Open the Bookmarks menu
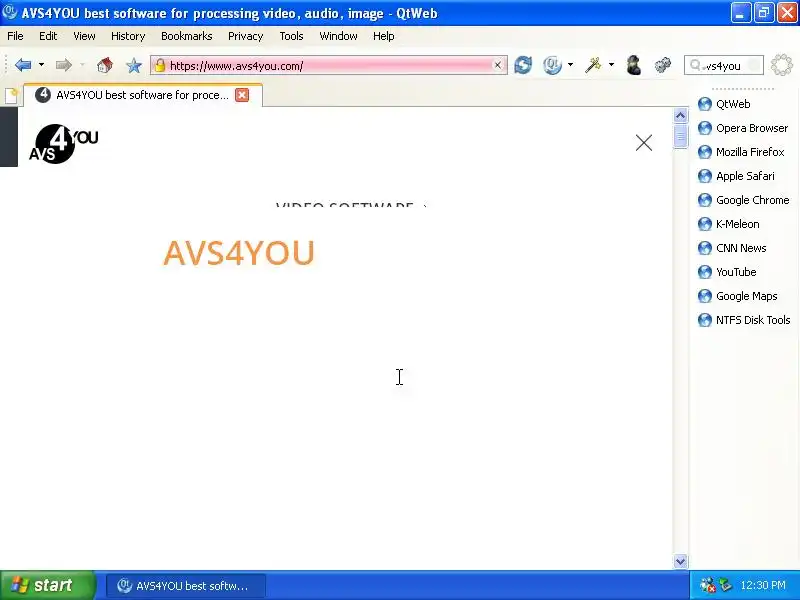The width and height of the screenshot is (800, 600). (187, 36)
